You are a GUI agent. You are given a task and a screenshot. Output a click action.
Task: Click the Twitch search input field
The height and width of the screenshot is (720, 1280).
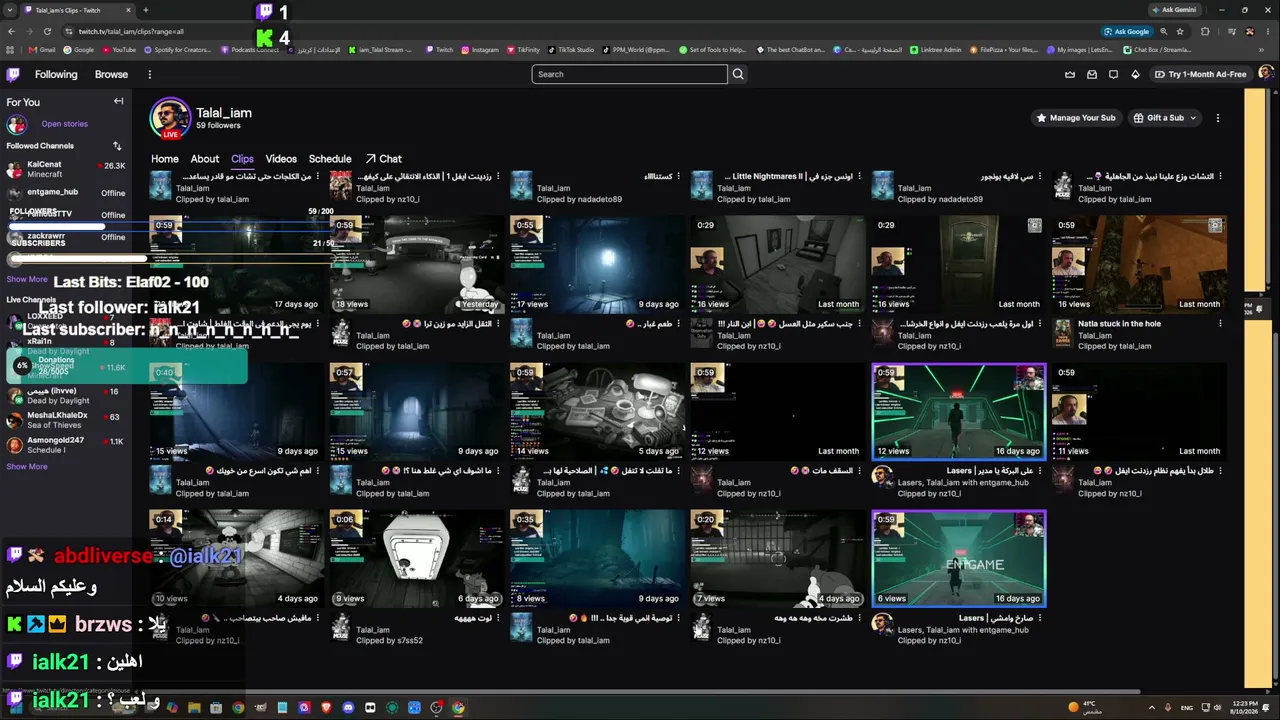coord(629,74)
